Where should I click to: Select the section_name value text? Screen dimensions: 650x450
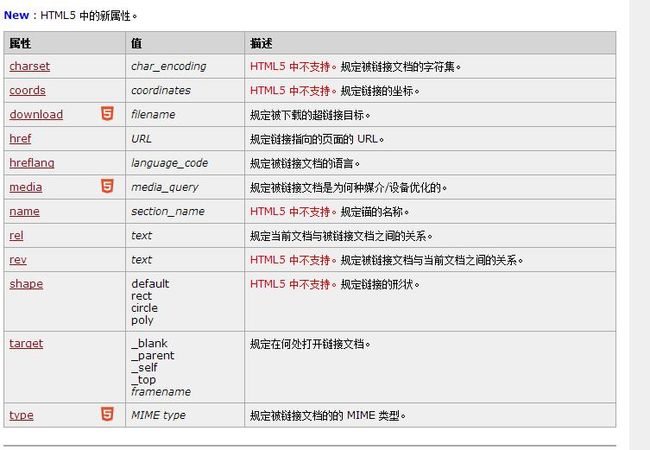(x=168, y=211)
